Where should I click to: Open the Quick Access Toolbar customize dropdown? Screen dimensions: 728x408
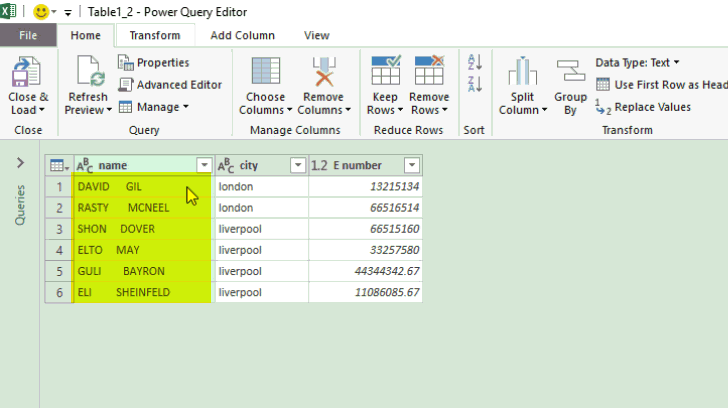(68, 13)
